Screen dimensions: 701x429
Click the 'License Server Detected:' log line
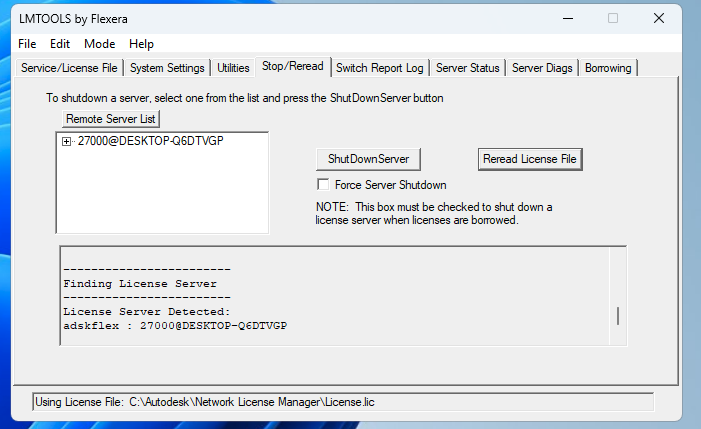click(x=147, y=311)
